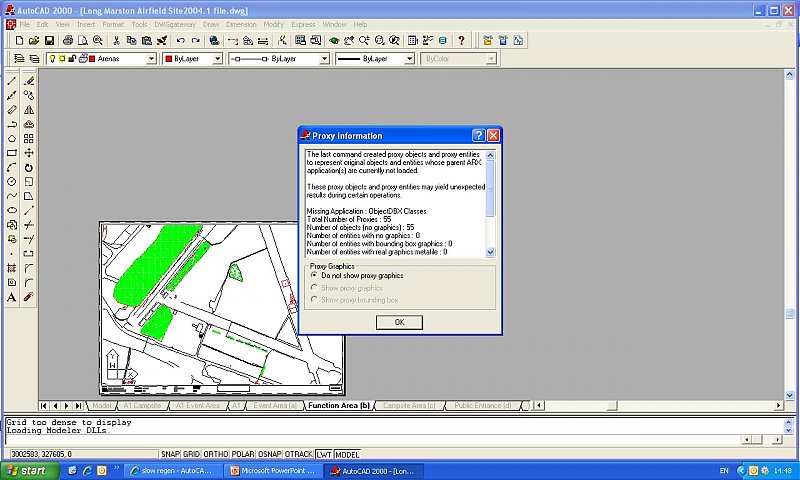Switch to the Campsite Area (c) tab
The image size is (800, 480).
(x=409, y=406)
